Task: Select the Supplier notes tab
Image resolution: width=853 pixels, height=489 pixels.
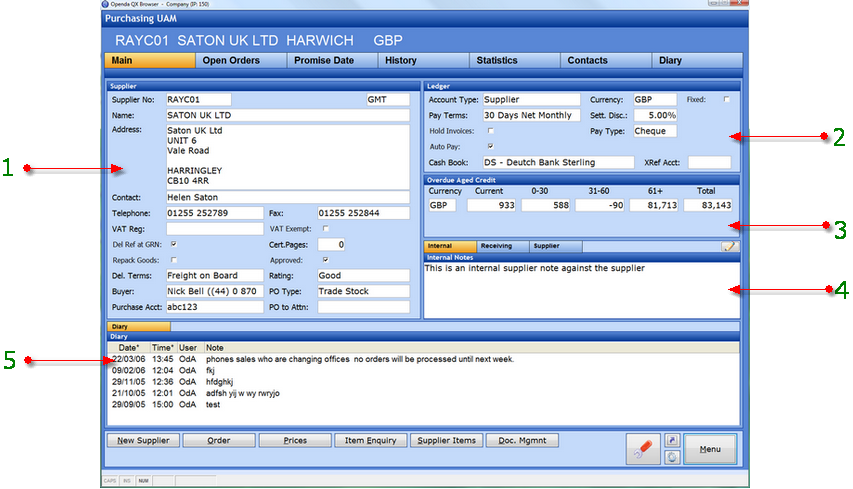Action: click(x=555, y=246)
